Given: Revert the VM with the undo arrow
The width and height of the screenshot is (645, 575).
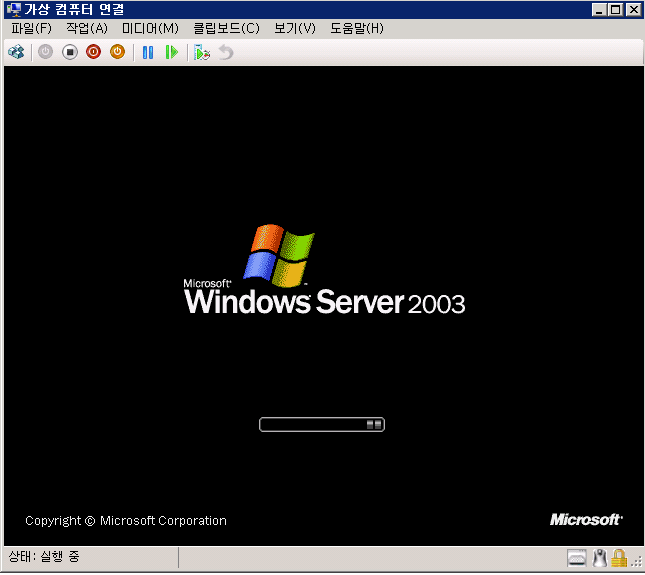Looking at the screenshot, I should pos(226,52).
